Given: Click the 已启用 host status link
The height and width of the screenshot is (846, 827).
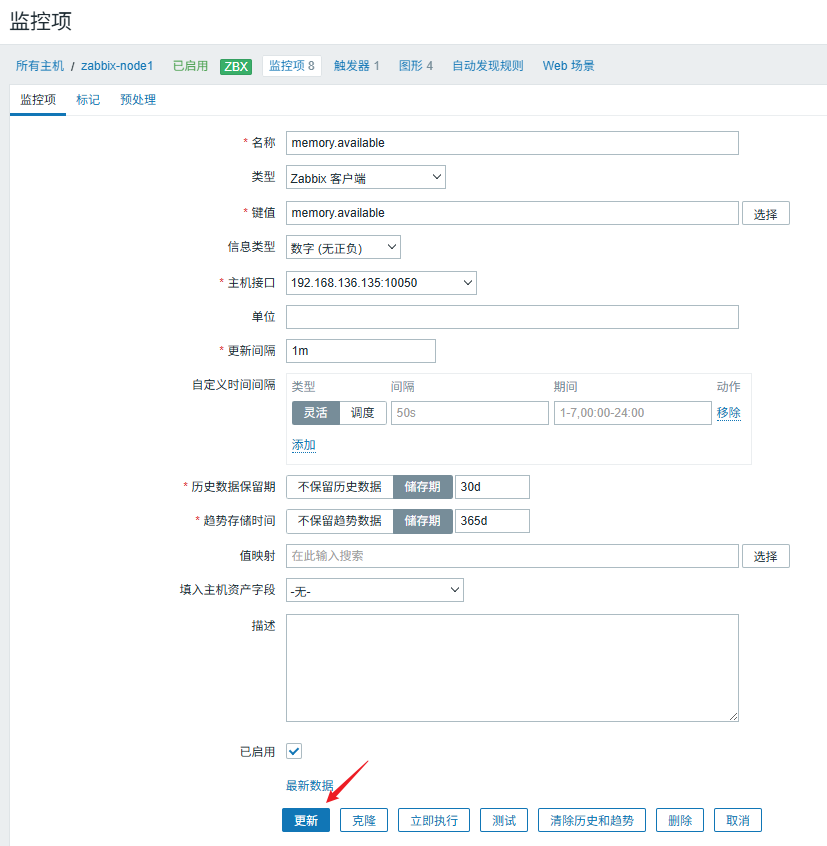Looking at the screenshot, I should coord(190,66).
